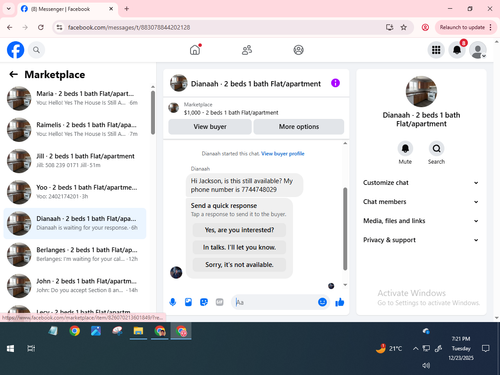Click the chat messages scrollbar
500x375 pixels.
(x=345, y=229)
